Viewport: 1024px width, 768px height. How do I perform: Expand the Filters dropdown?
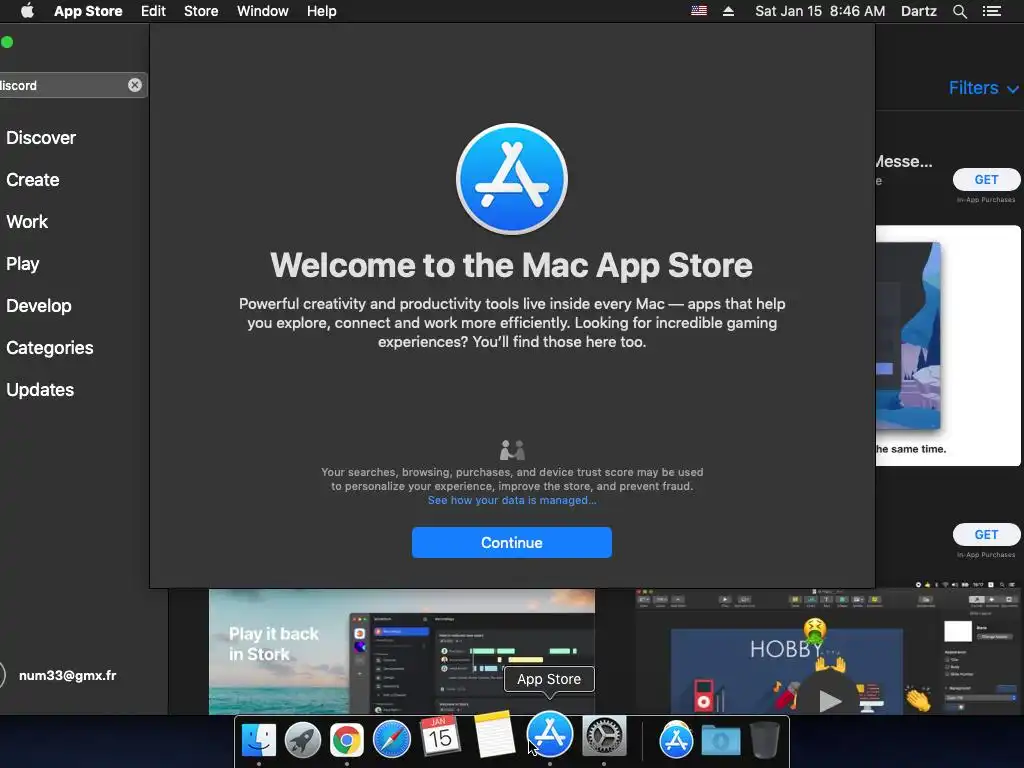[x=983, y=88]
